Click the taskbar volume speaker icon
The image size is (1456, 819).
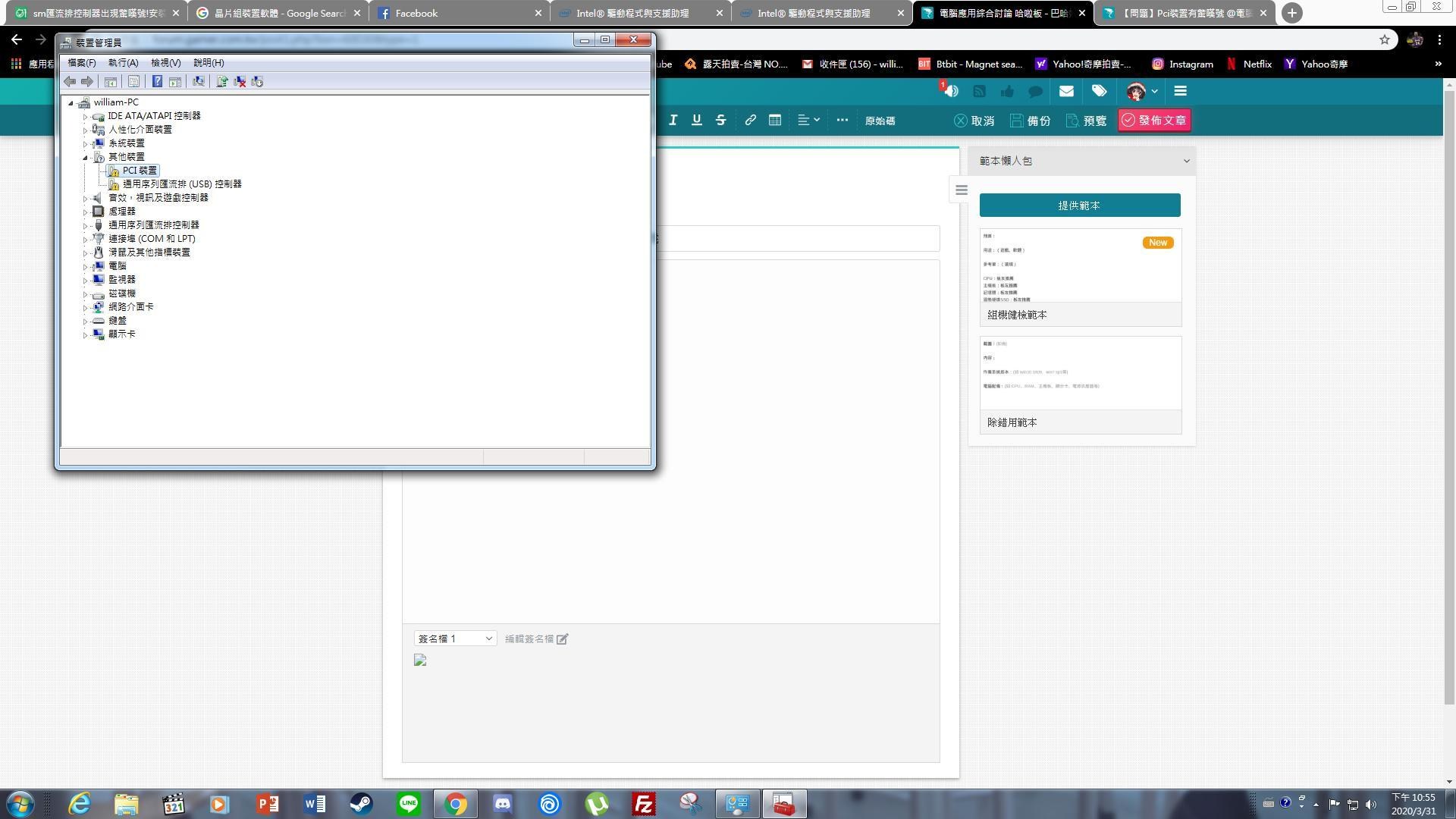[x=1370, y=804]
